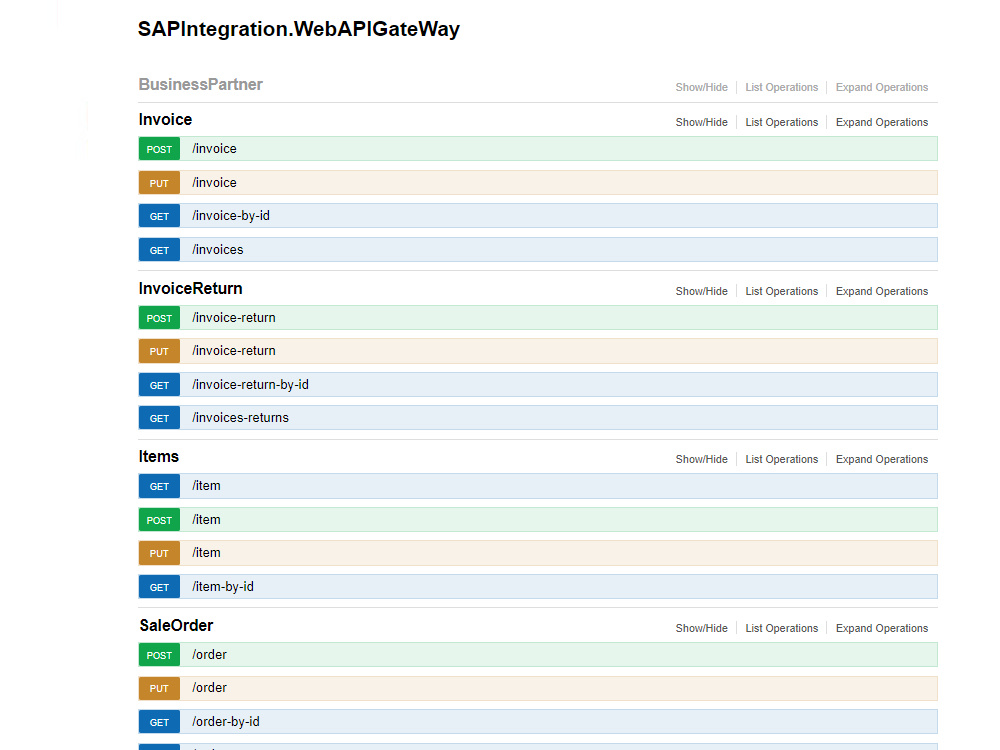Open the PUT /order endpoint path

[x=209, y=688]
